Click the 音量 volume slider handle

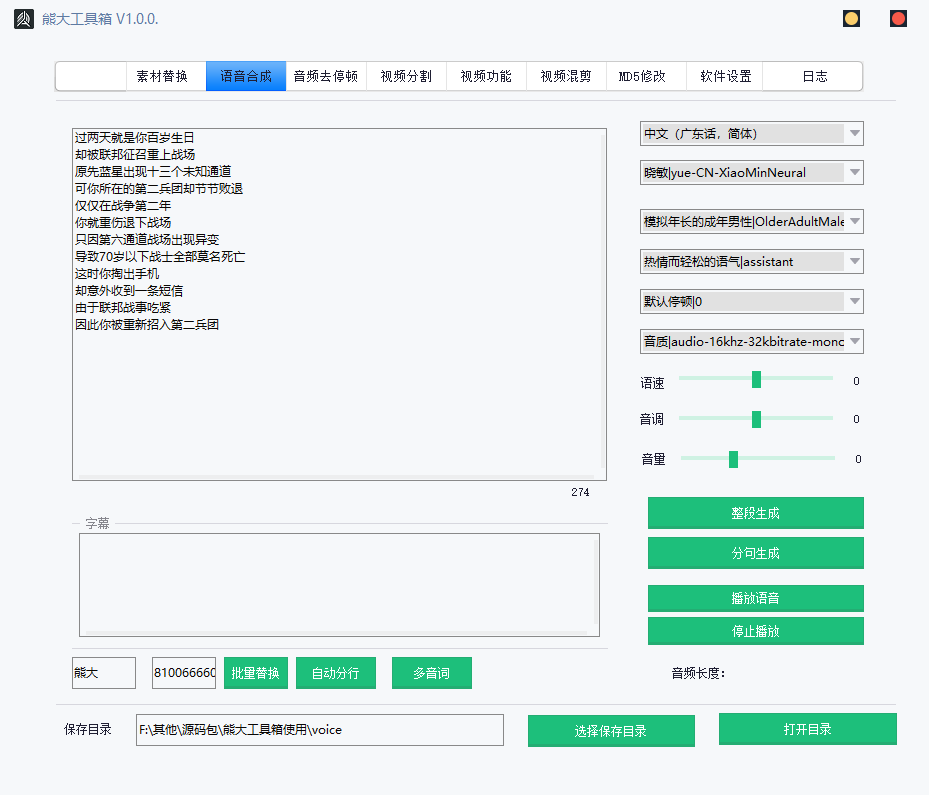pyautogui.click(x=733, y=459)
